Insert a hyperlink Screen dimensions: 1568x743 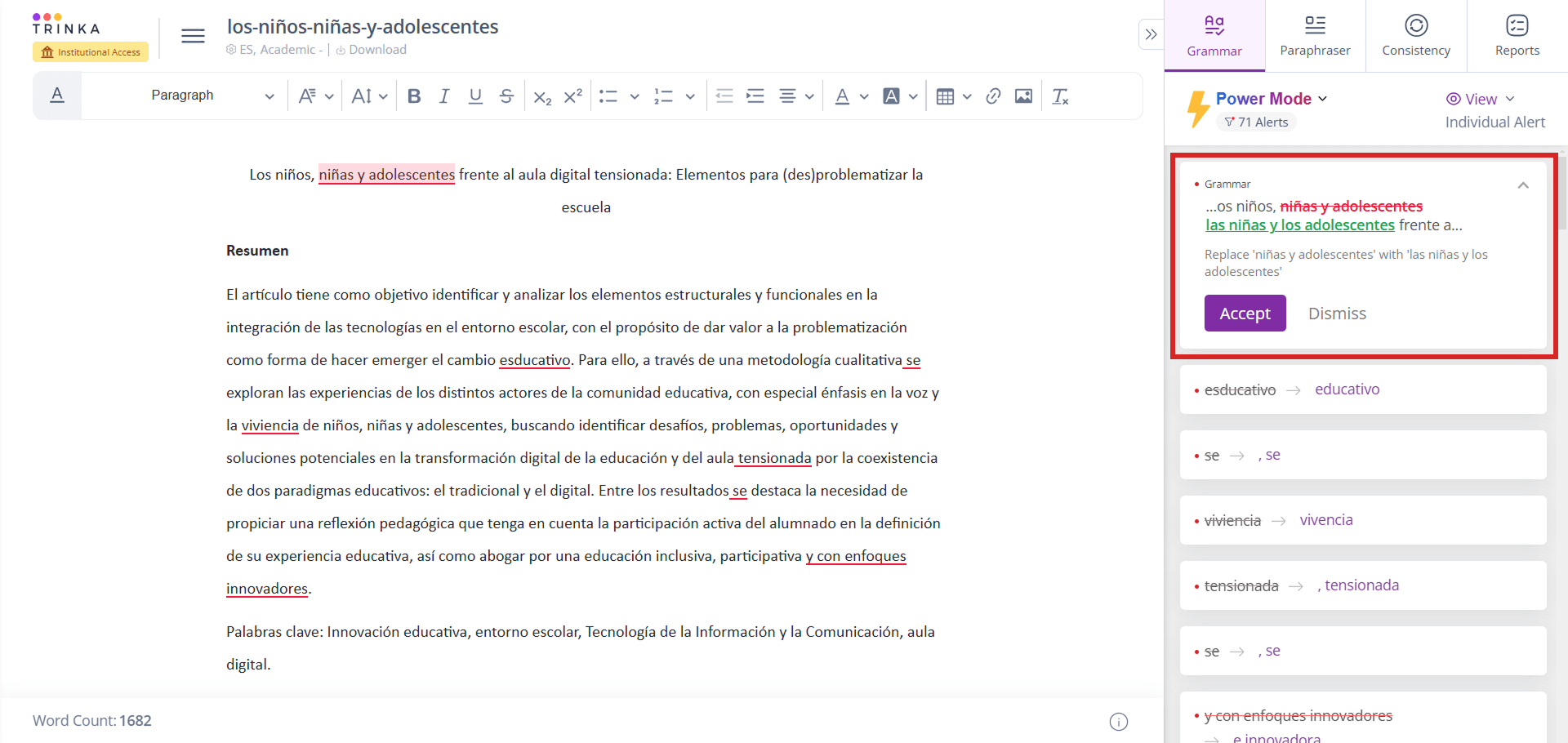tap(993, 96)
